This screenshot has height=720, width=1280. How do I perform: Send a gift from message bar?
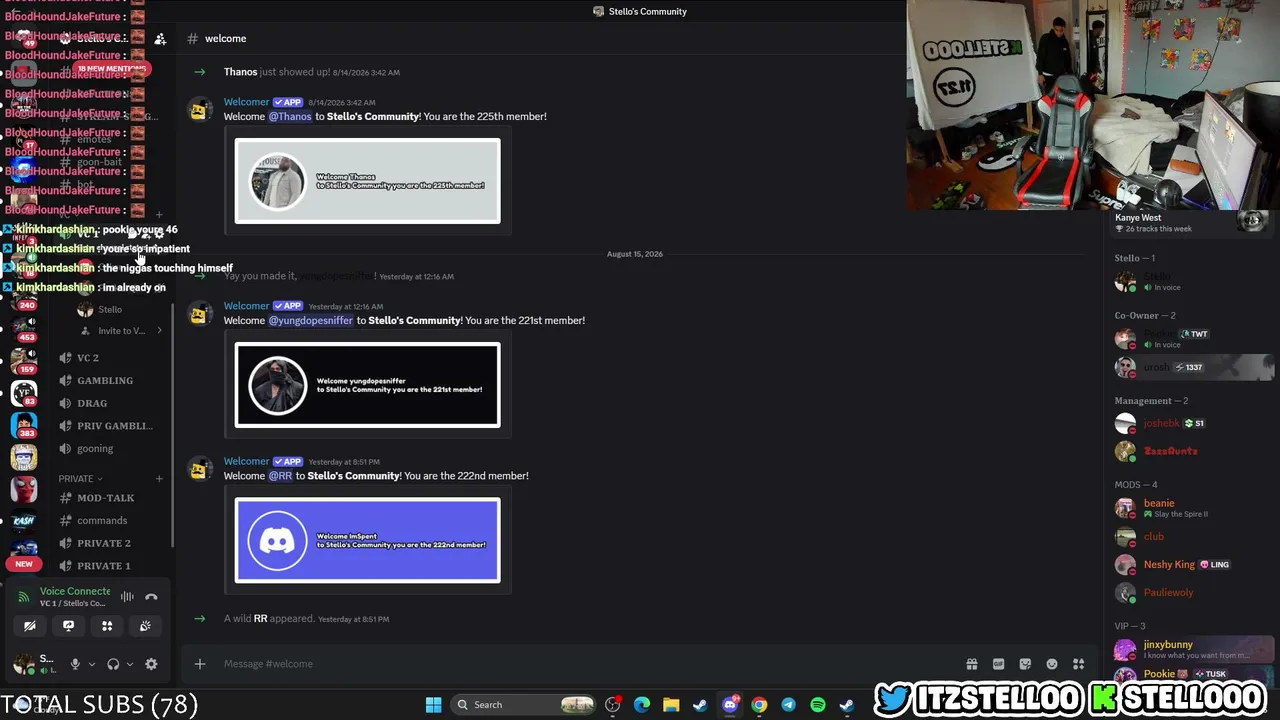click(972, 664)
